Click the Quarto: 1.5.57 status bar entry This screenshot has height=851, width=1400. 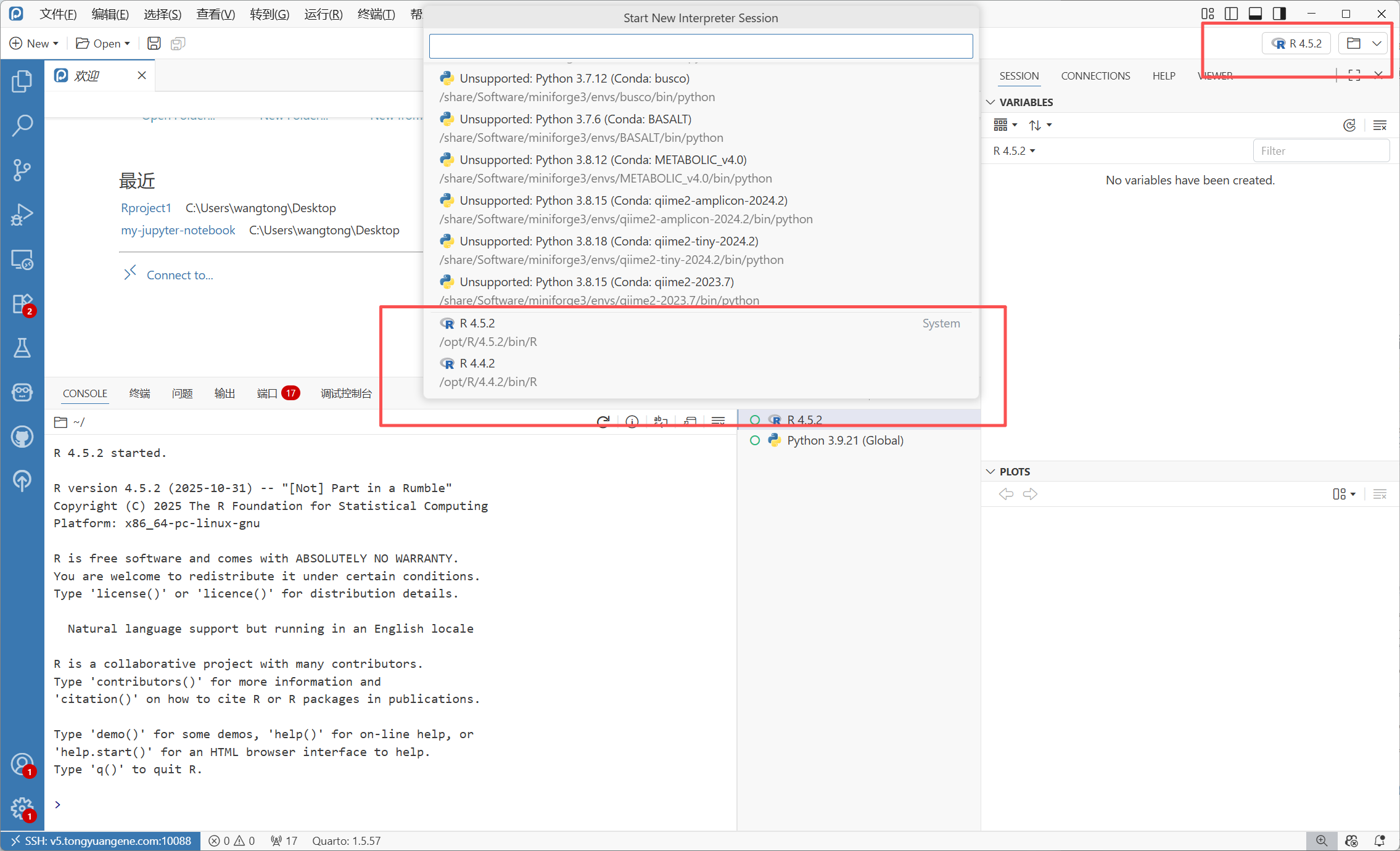click(x=346, y=841)
